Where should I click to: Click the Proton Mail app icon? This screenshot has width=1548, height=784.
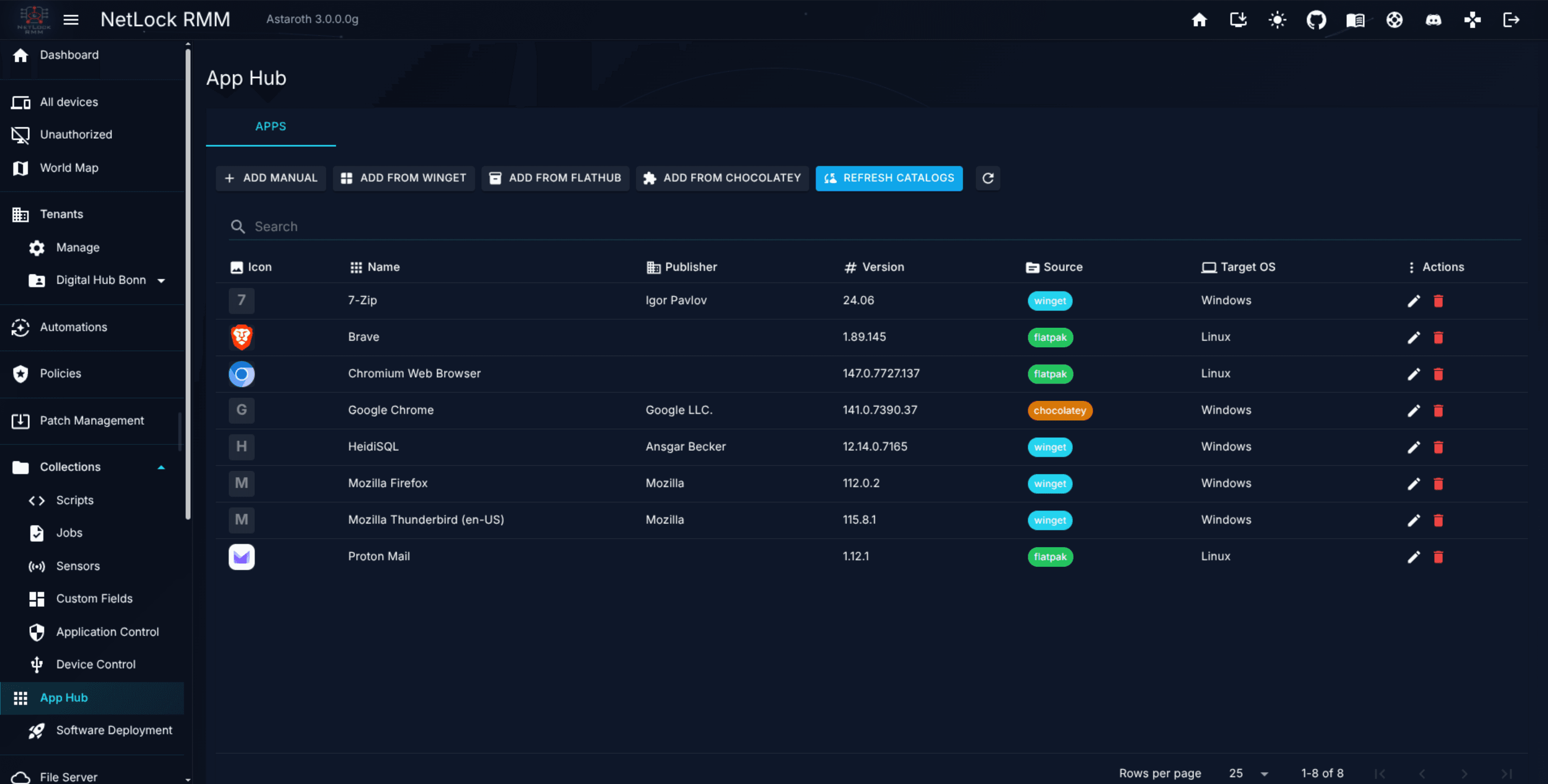tap(242, 557)
